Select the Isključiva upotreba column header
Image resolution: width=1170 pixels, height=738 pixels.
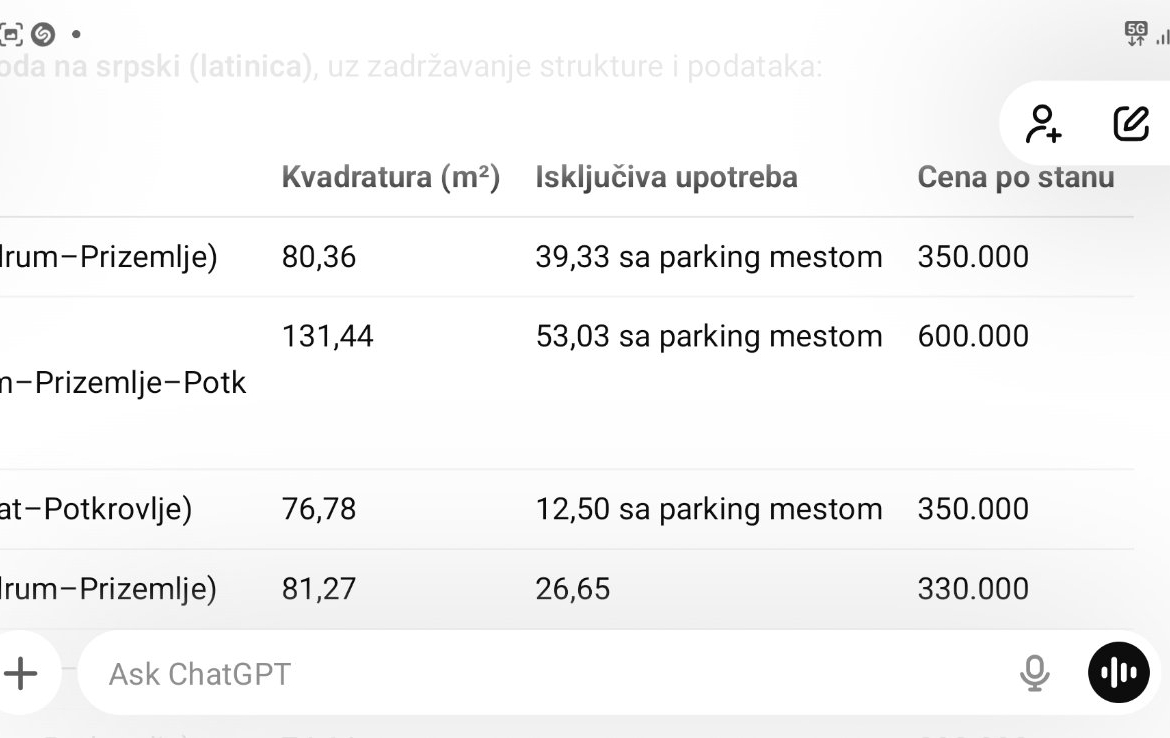(x=666, y=178)
